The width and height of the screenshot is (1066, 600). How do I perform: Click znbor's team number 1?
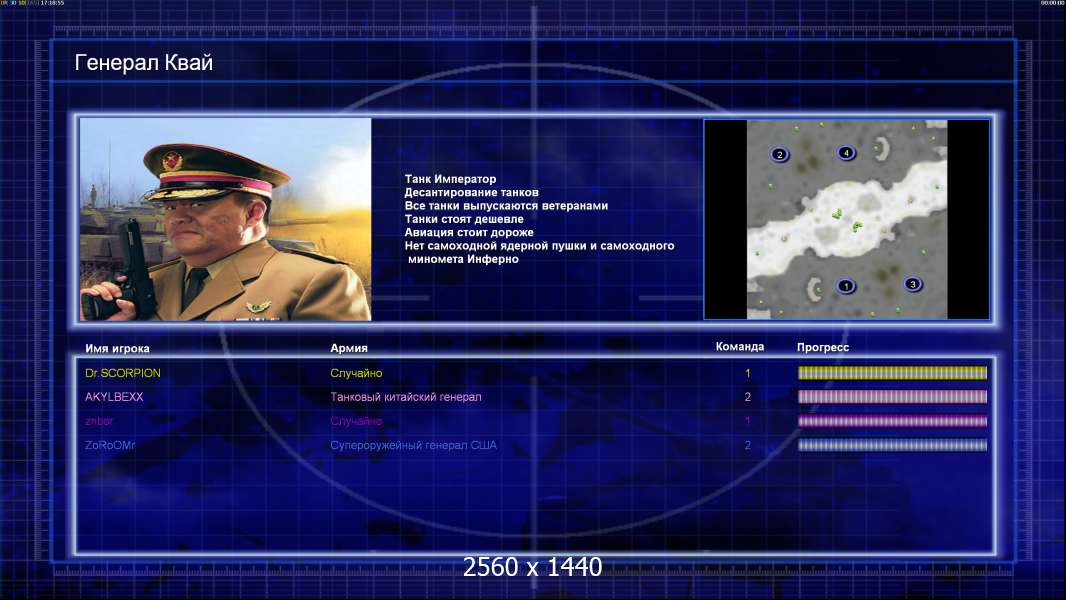click(748, 421)
